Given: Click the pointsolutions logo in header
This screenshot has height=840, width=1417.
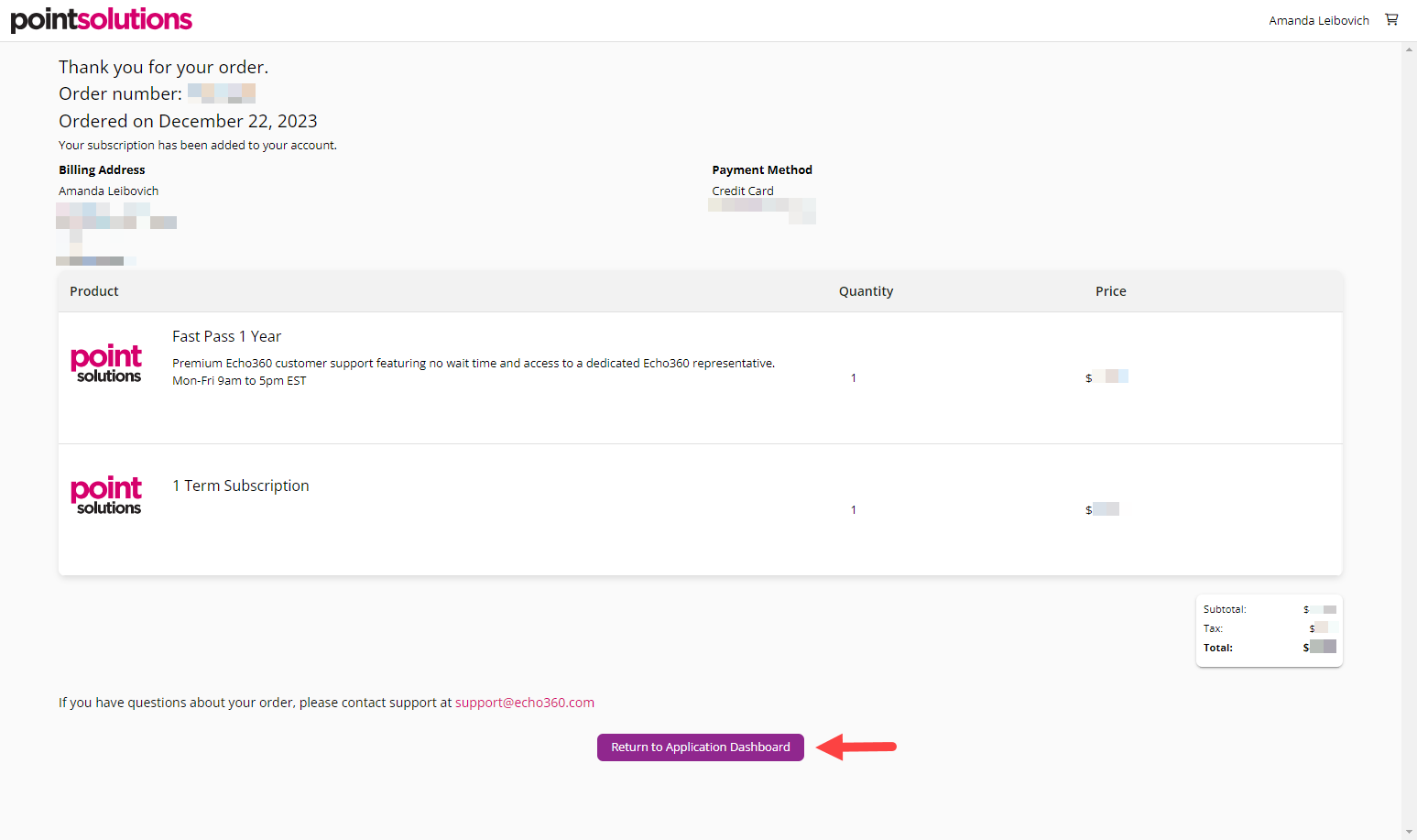Looking at the screenshot, I should coord(101,19).
